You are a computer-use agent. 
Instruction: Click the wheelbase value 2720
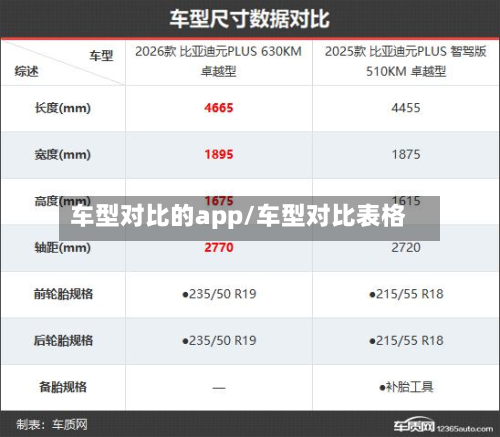[x=406, y=248]
